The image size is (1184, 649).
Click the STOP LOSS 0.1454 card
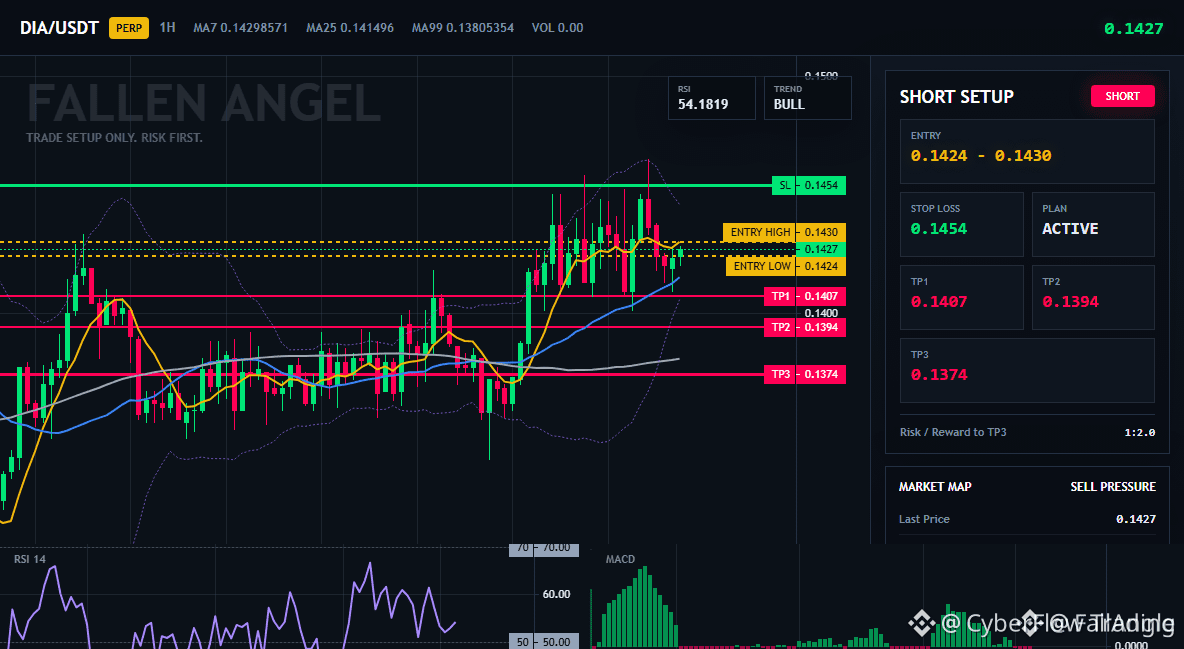[961, 224]
